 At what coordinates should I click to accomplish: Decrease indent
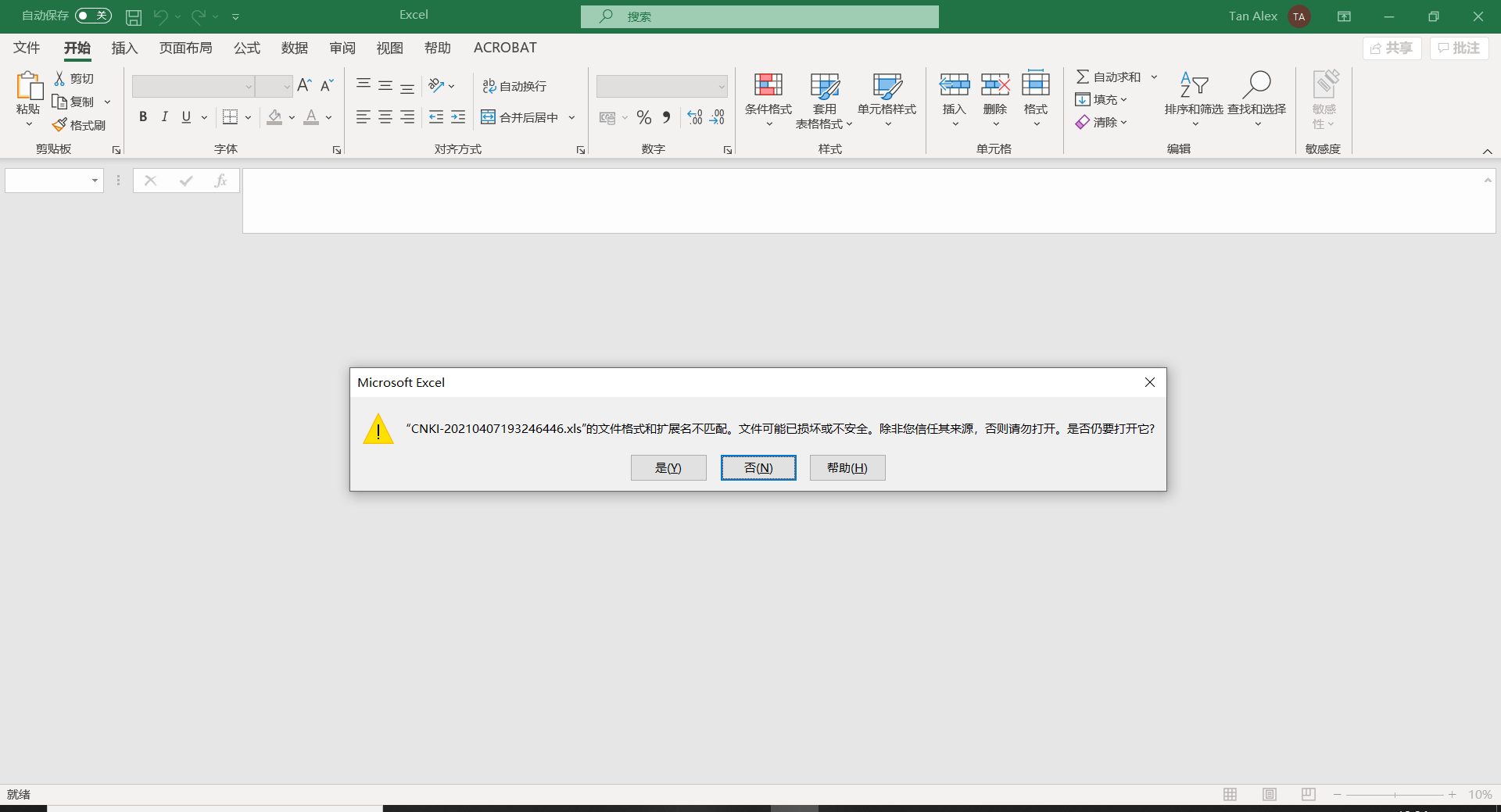pyautogui.click(x=436, y=117)
